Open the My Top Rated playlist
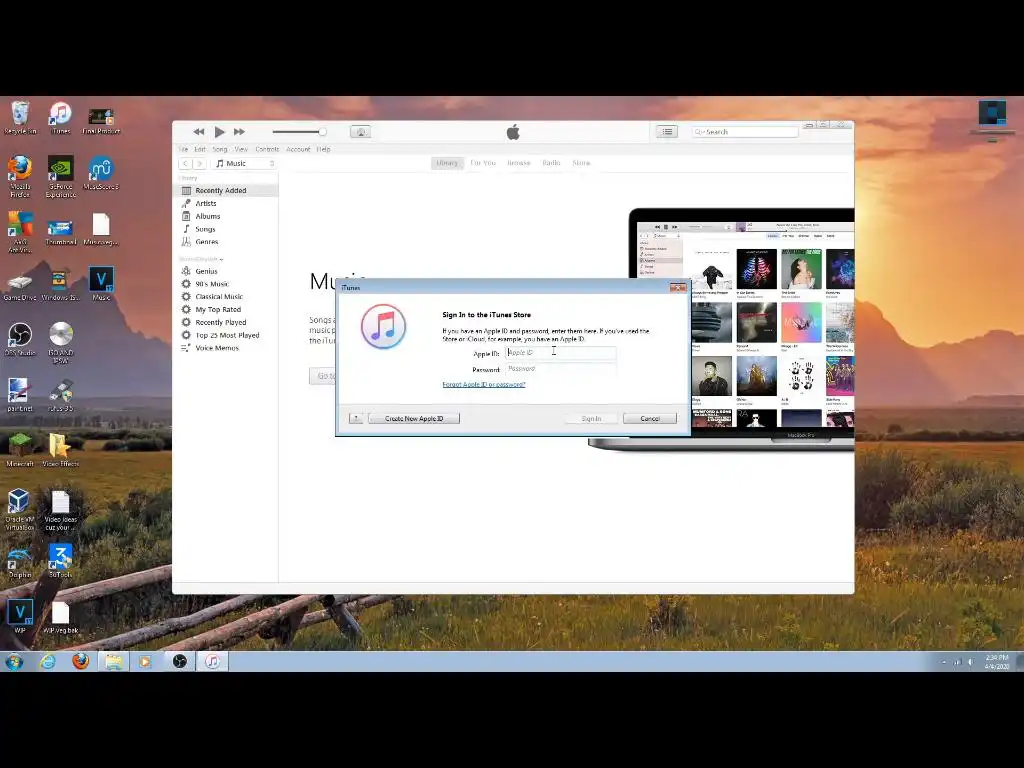The height and width of the screenshot is (768, 1024). (x=227, y=310)
